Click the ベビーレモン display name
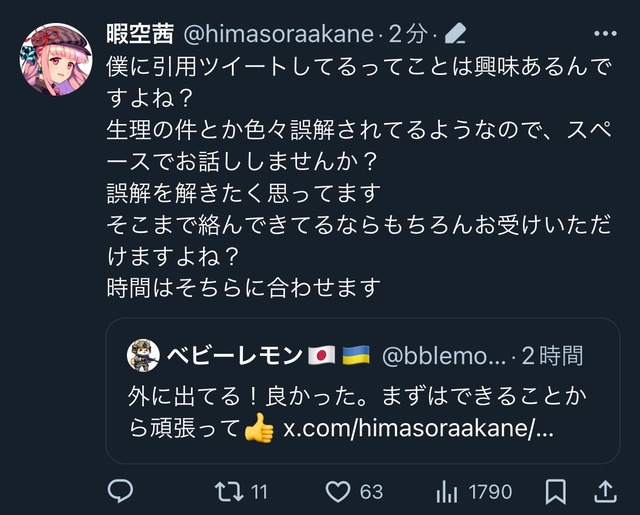 pos(234,355)
